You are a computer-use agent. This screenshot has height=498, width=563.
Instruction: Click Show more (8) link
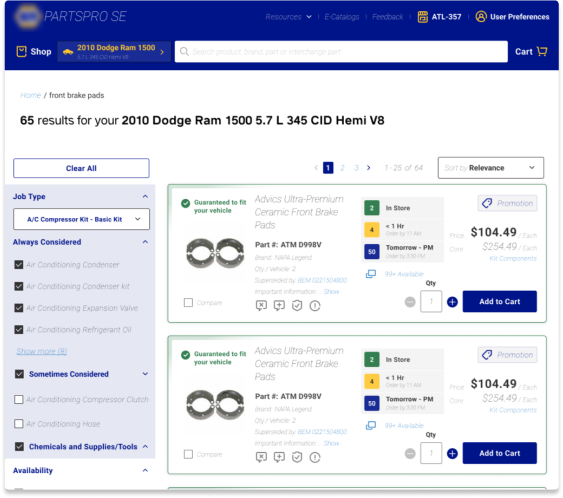point(42,351)
